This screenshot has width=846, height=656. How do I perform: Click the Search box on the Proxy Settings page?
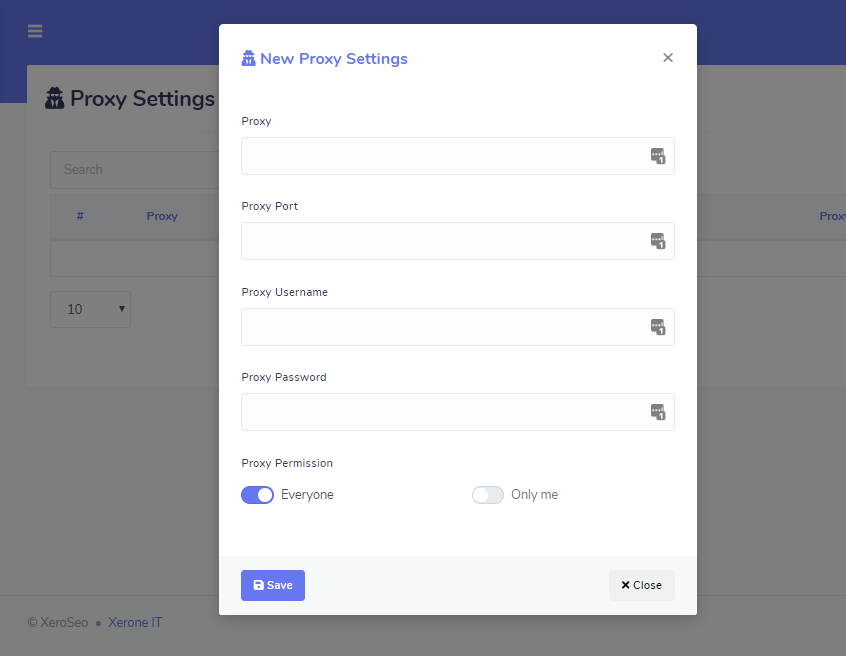pyautogui.click(x=134, y=170)
